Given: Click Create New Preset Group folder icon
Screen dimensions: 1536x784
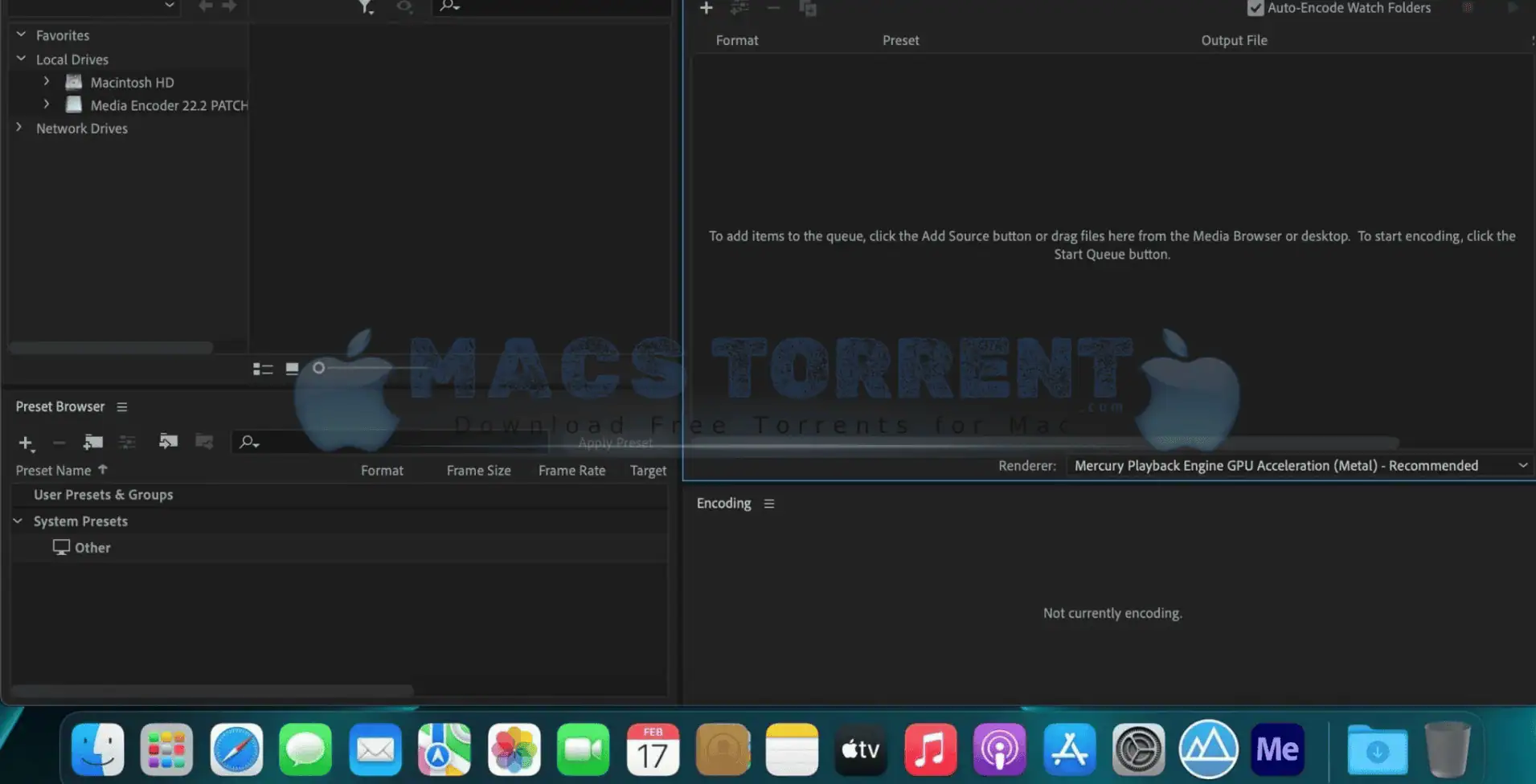Looking at the screenshot, I should coord(93,442).
